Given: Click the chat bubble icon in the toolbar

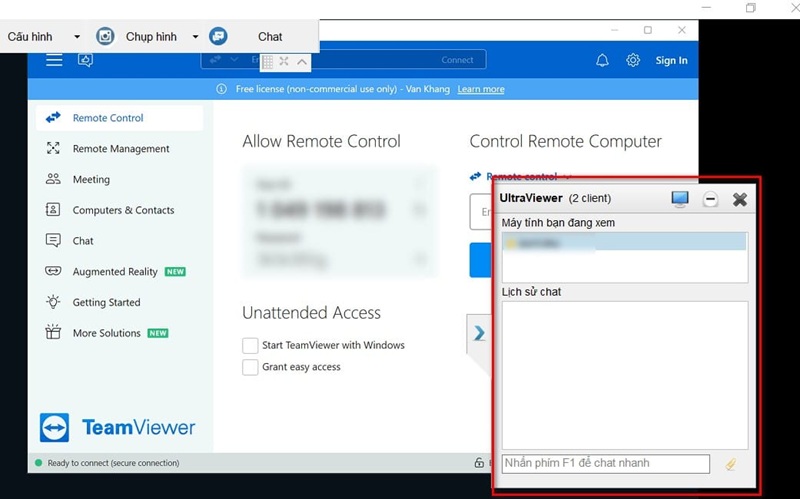Looking at the screenshot, I should click(218, 36).
